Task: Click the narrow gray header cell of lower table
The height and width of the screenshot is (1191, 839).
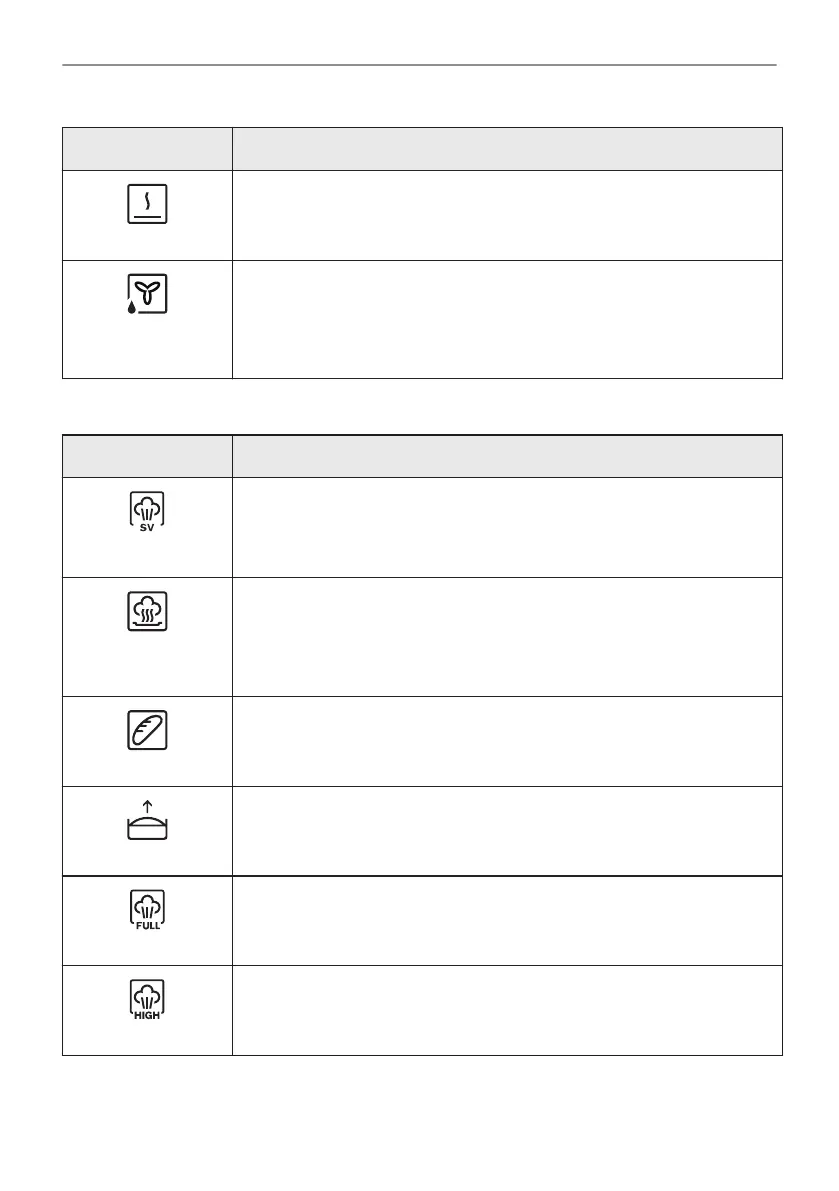Action: coord(147,456)
